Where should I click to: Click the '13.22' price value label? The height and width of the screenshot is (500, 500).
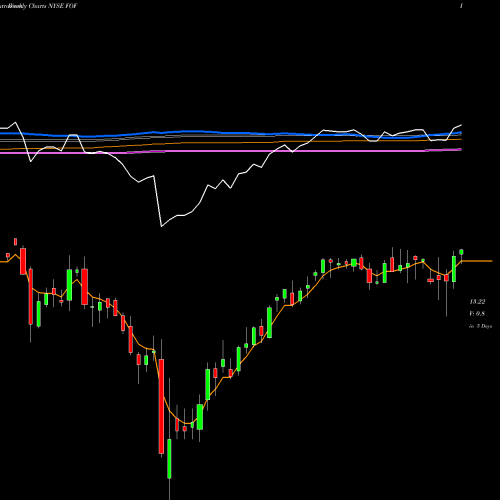(477, 302)
